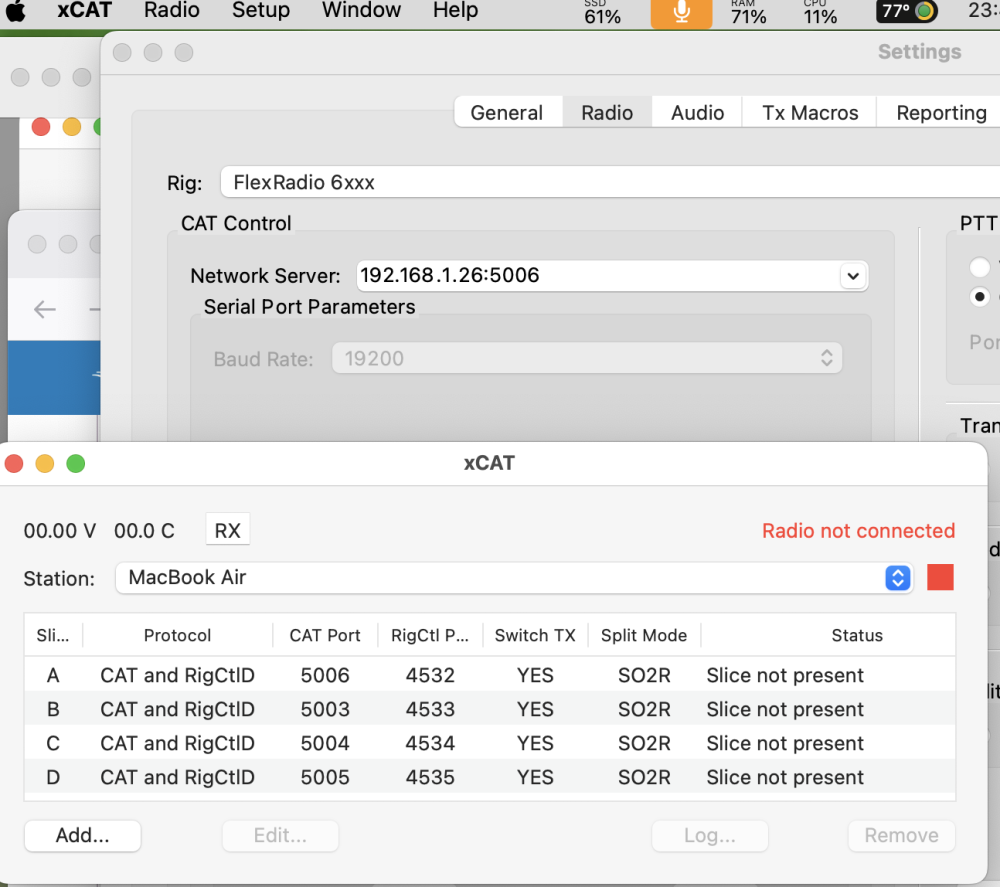The height and width of the screenshot is (887, 1000).
Task: Click the back arrow in the background window
Action: click(x=45, y=309)
